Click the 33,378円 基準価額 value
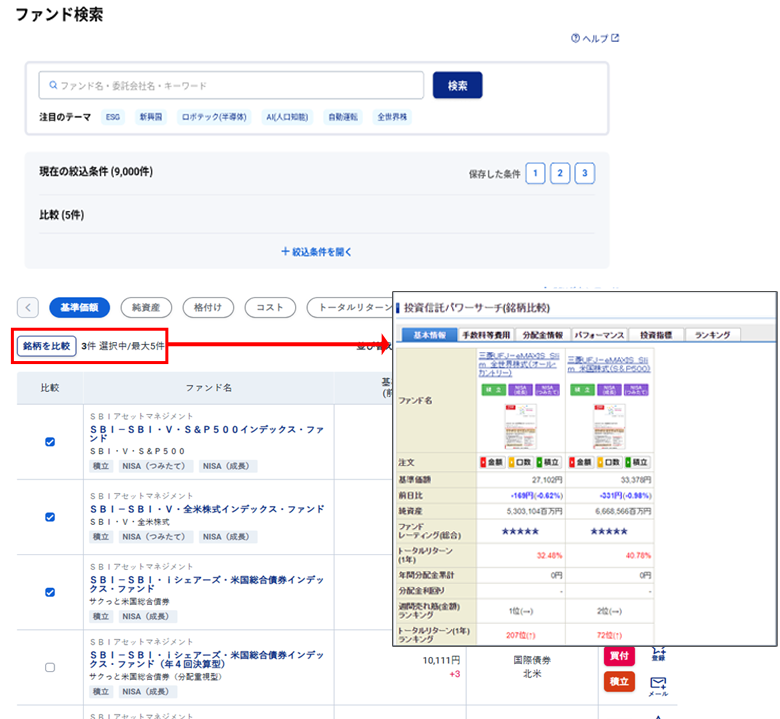Image resolution: width=780 pixels, height=719 pixels. (x=636, y=480)
